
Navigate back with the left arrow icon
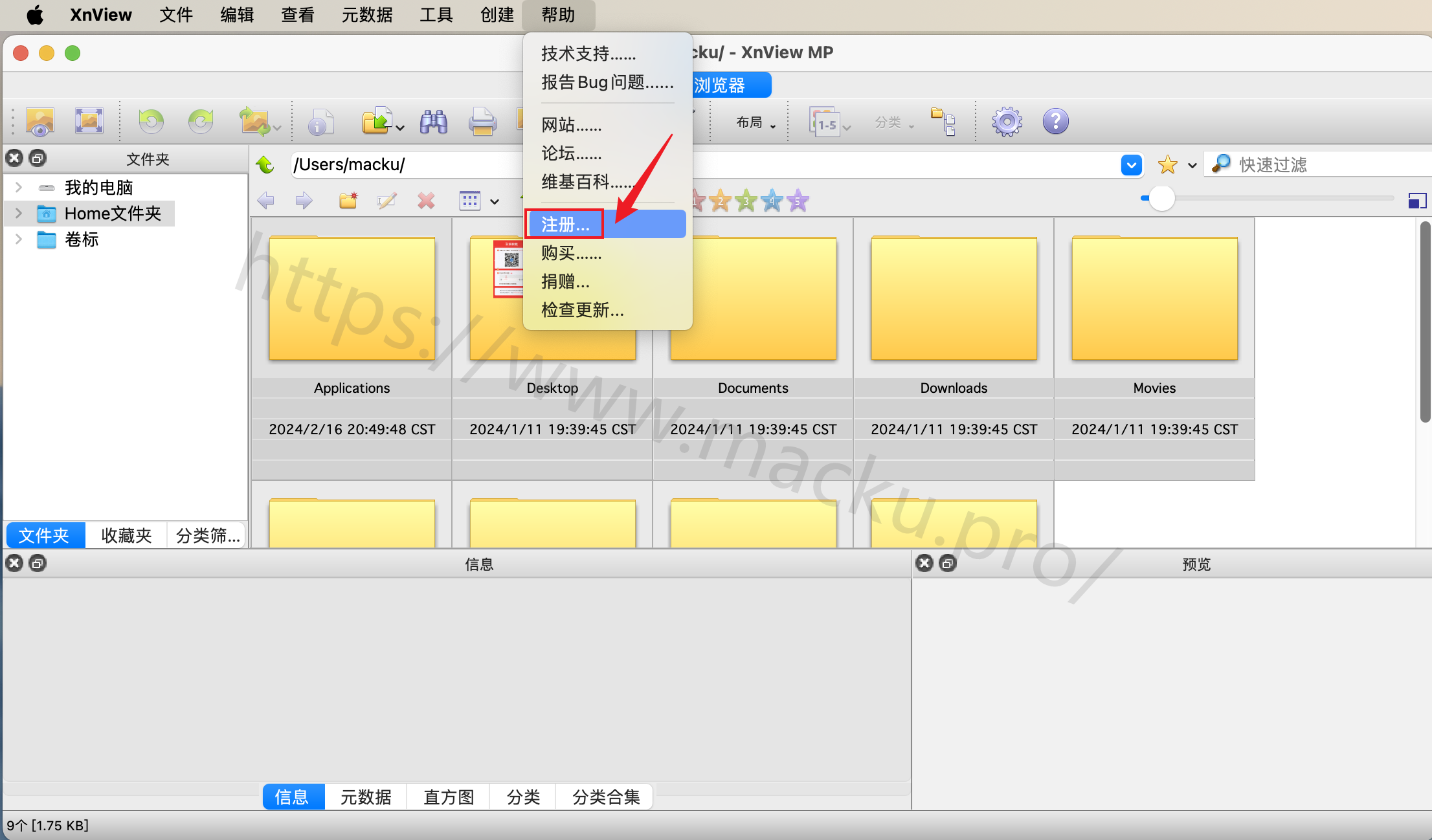click(265, 201)
